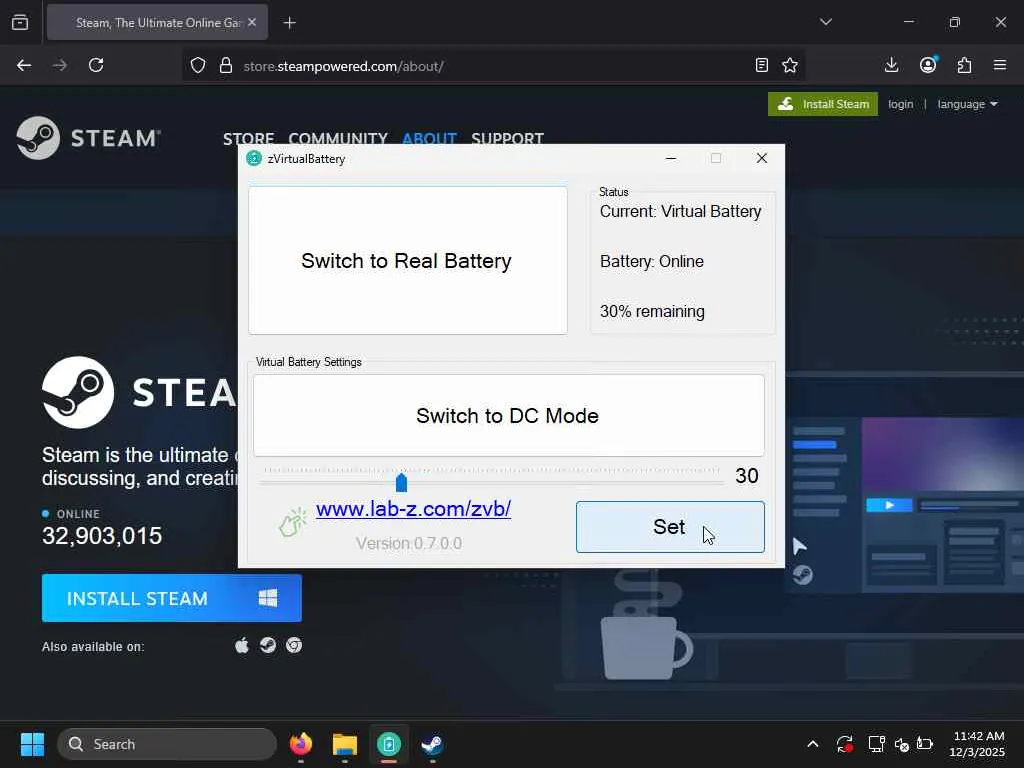
Task: Click the Steam logo in page header
Action: click(88, 138)
